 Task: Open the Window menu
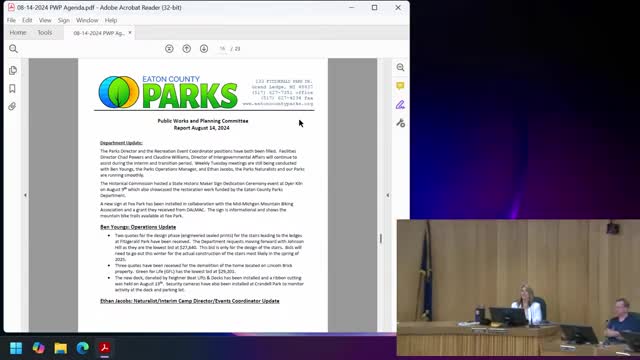pyautogui.click(x=87, y=20)
